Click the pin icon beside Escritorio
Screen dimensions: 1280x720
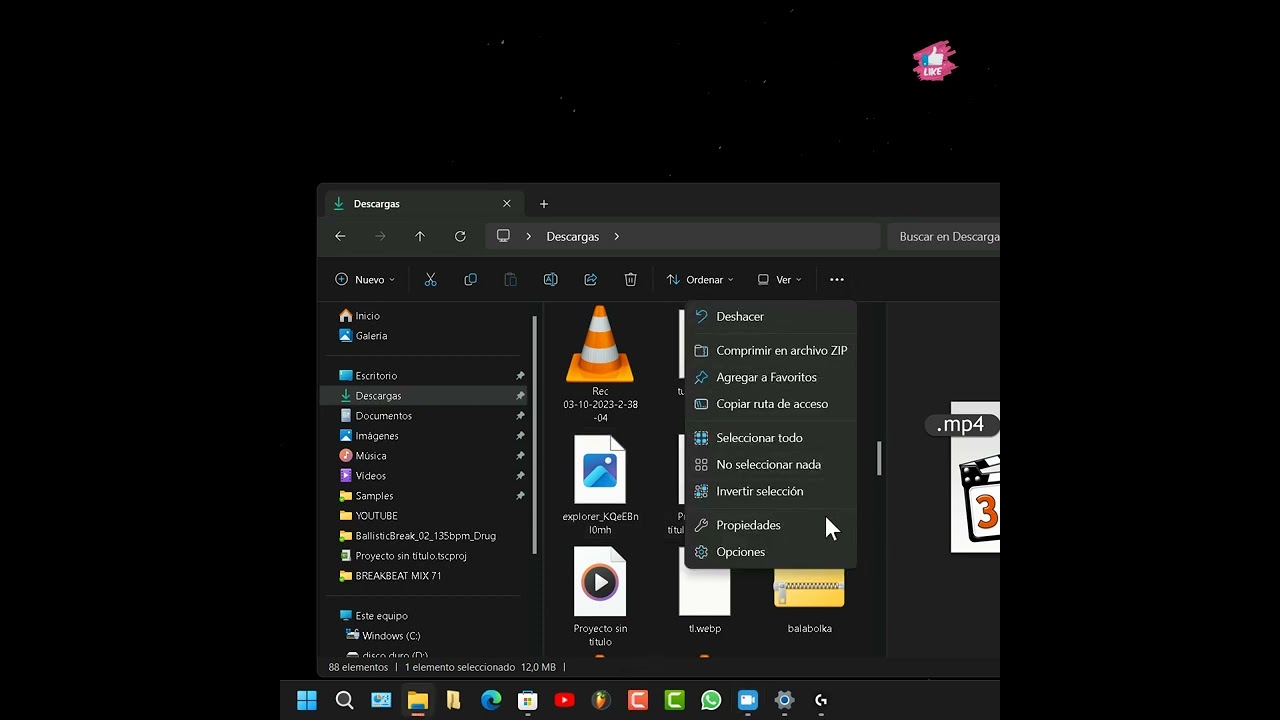coord(520,376)
